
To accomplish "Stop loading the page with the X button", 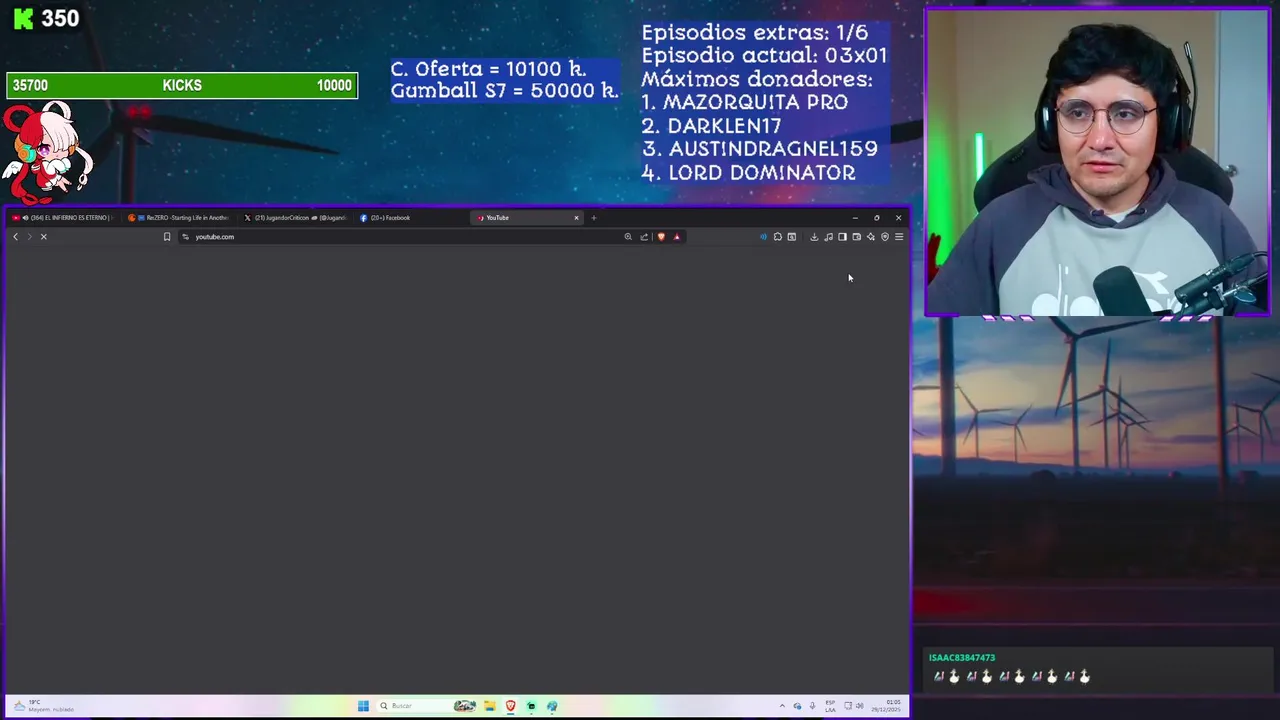I will [x=43, y=237].
